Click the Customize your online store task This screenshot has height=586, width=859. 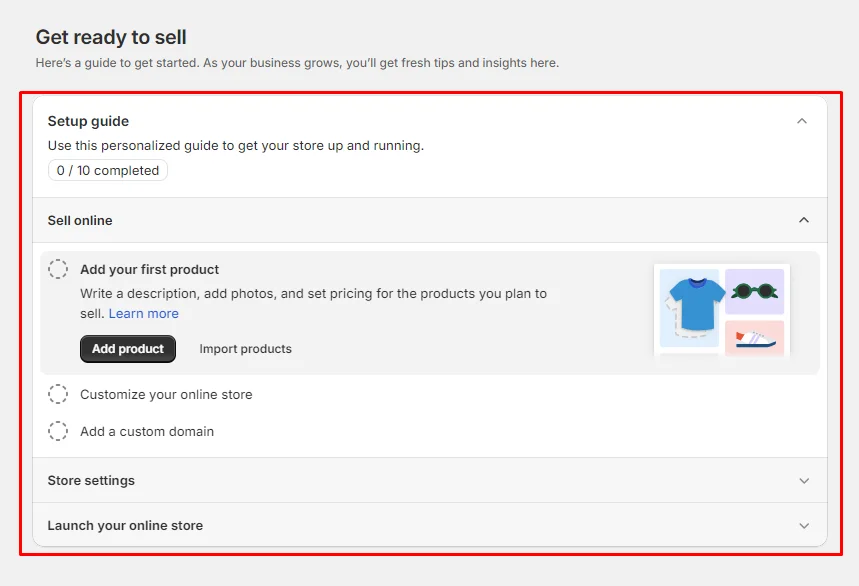tap(166, 393)
